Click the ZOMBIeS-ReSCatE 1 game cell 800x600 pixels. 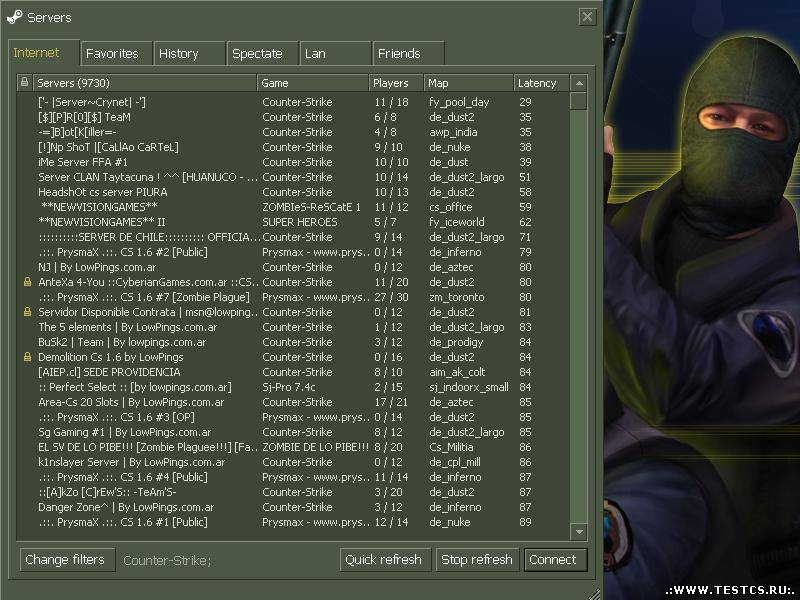tap(311, 207)
